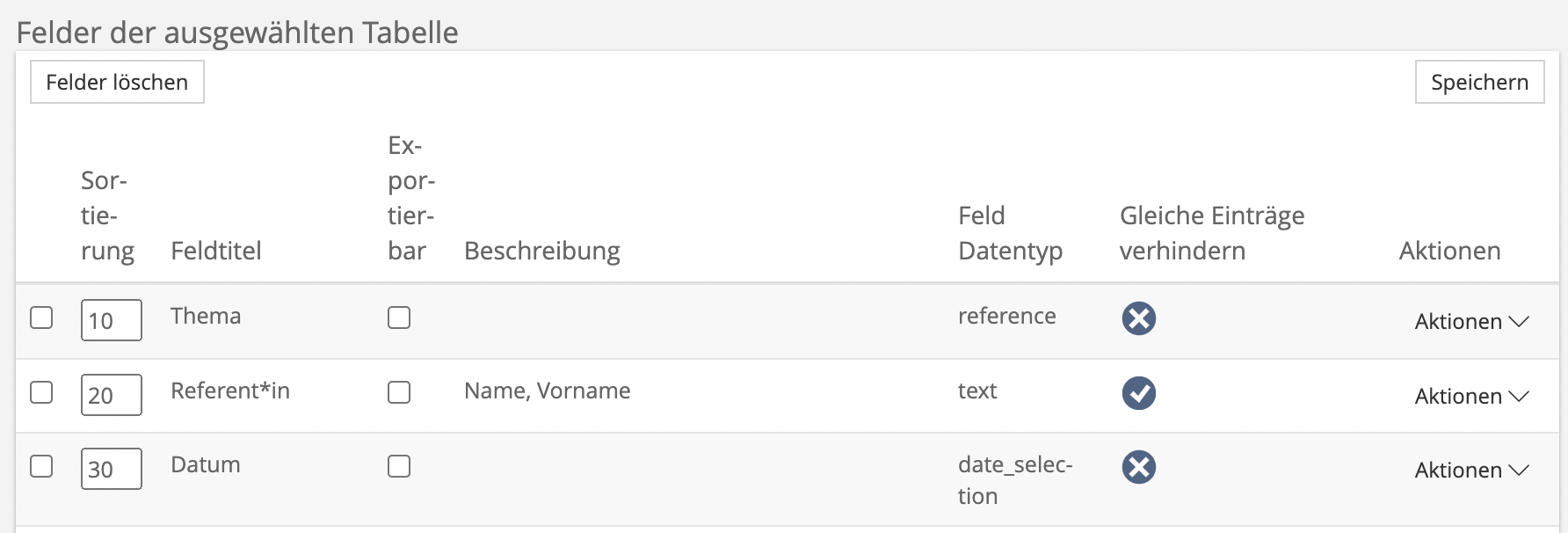Click the sort field containing 20

click(111, 395)
